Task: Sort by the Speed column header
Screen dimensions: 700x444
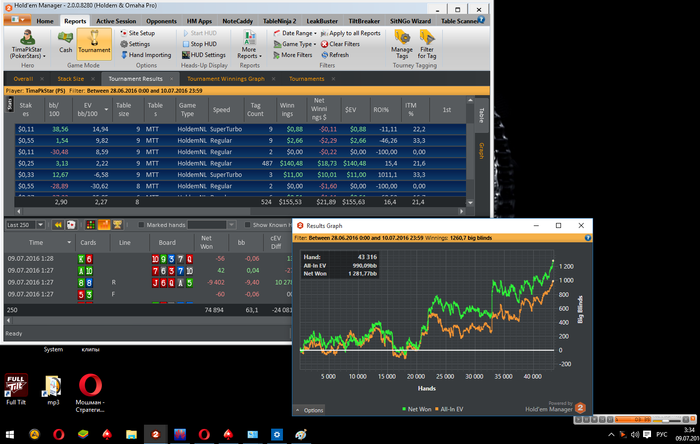Action: pyautogui.click(x=221, y=109)
